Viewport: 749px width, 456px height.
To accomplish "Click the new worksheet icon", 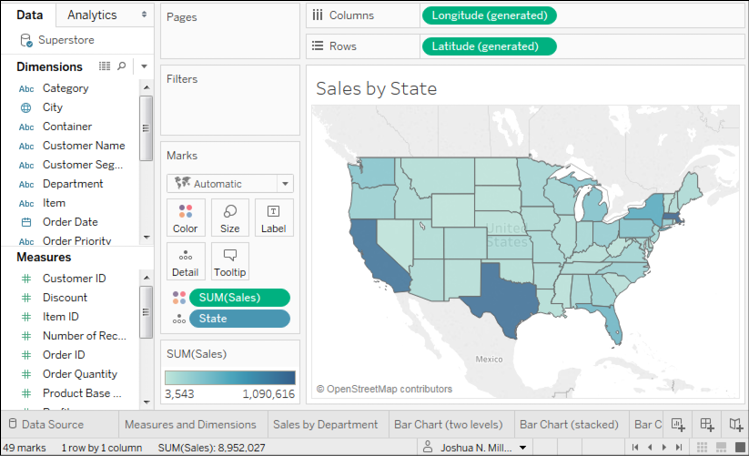I will click(x=679, y=424).
